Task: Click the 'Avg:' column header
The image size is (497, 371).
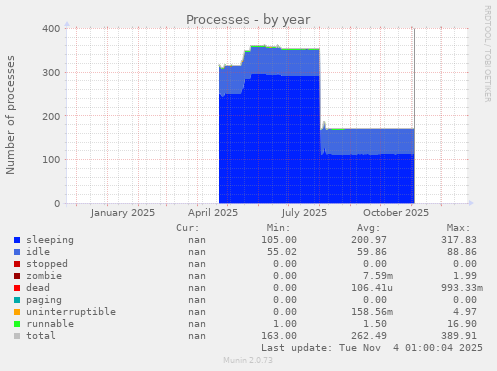Action: point(368,228)
